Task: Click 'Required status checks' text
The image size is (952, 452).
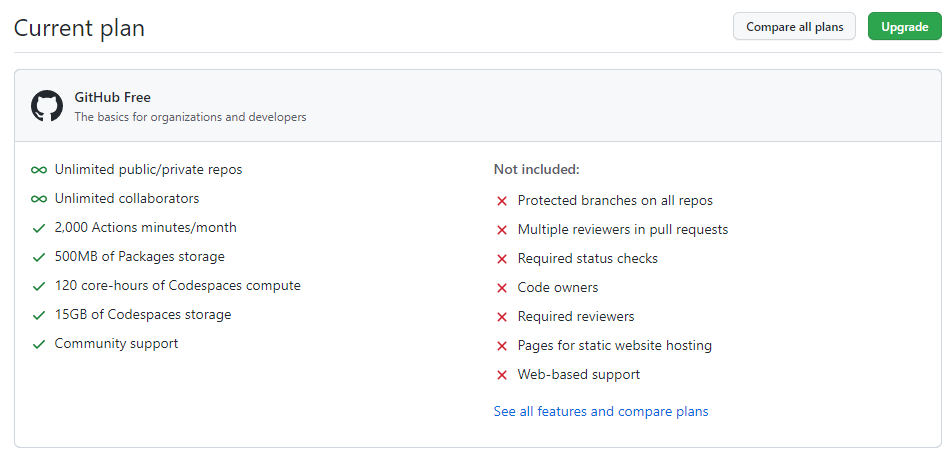Action: [588, 259]
